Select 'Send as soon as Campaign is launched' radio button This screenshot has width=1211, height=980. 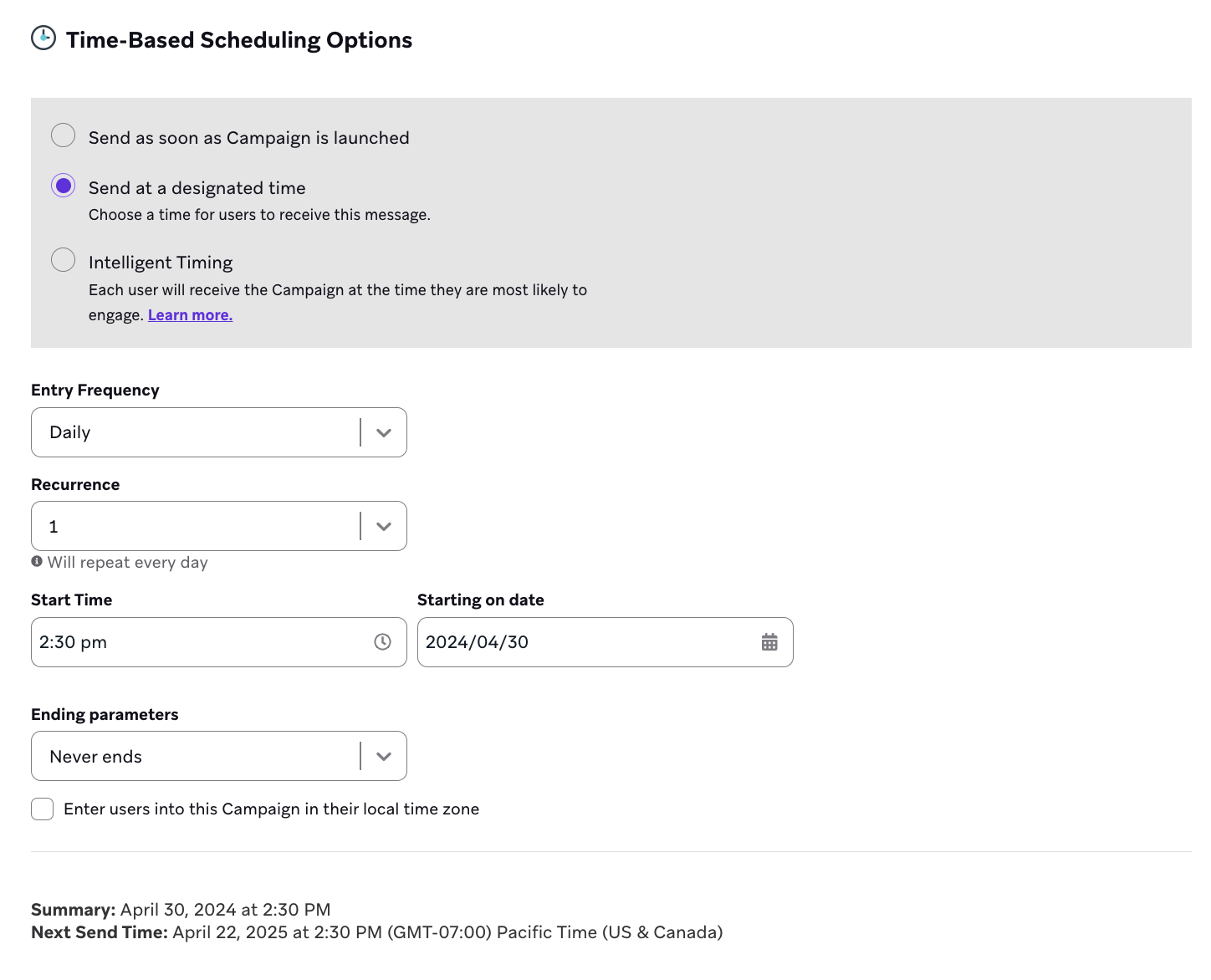tap(64, 135)
